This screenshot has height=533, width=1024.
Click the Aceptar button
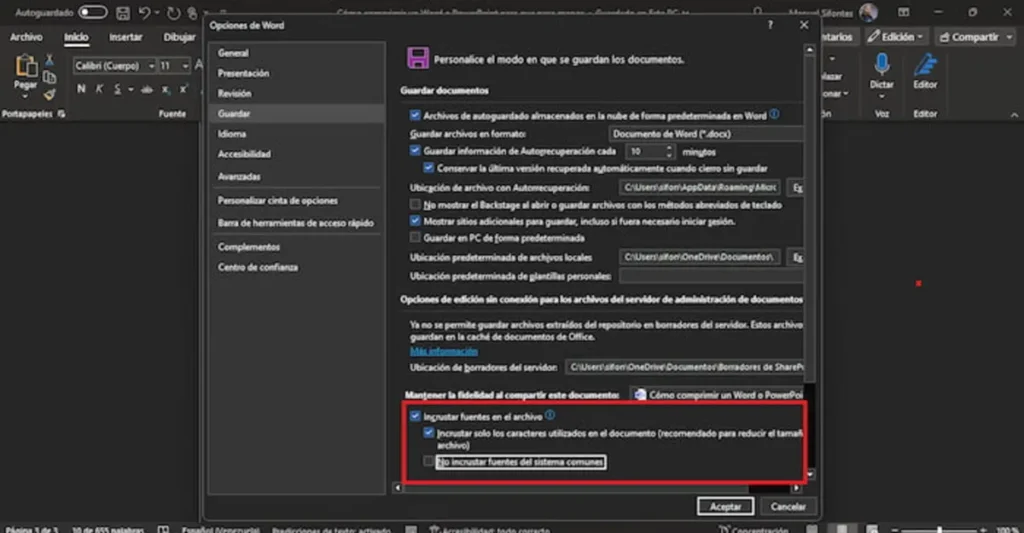pos(726,506)
